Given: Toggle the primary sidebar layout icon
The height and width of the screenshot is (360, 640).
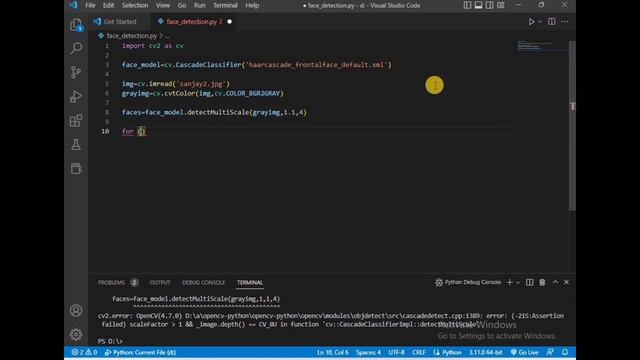Looking at the screenshot, I should coord(467,5).
